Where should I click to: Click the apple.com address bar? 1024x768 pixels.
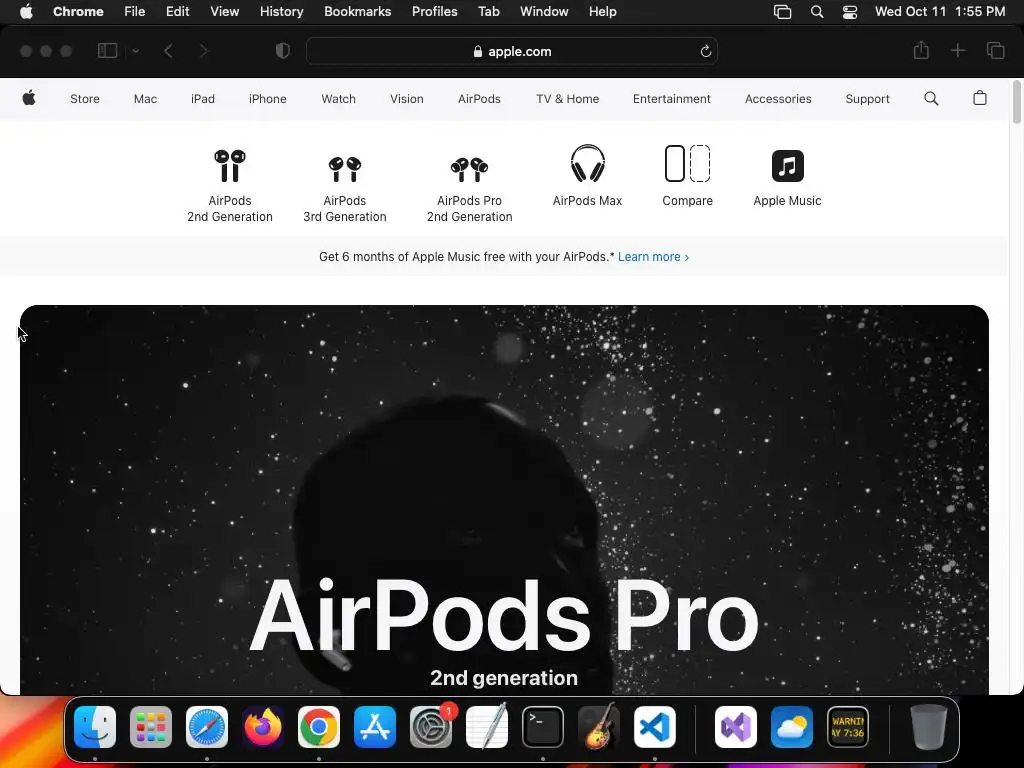(x=512, y=51)
